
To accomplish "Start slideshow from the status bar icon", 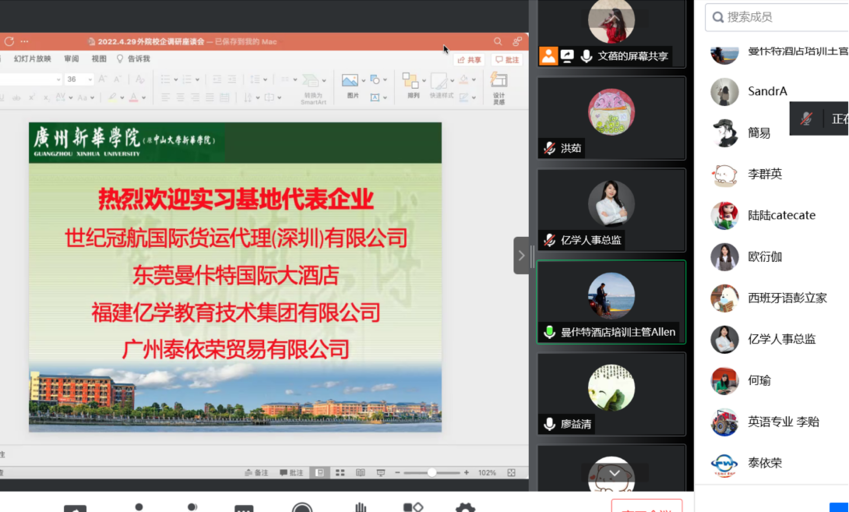I will point(381,473).
